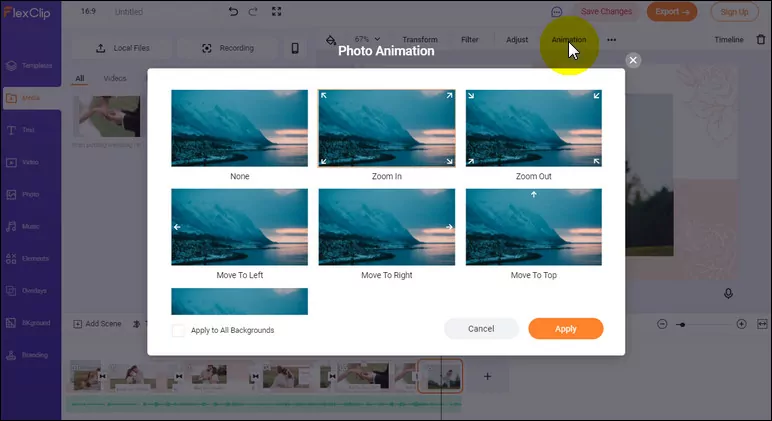This screenshot has width=772, height=421.
Task: Open Local Files upload
Action: pyautogui.click(x=122, y=48)
